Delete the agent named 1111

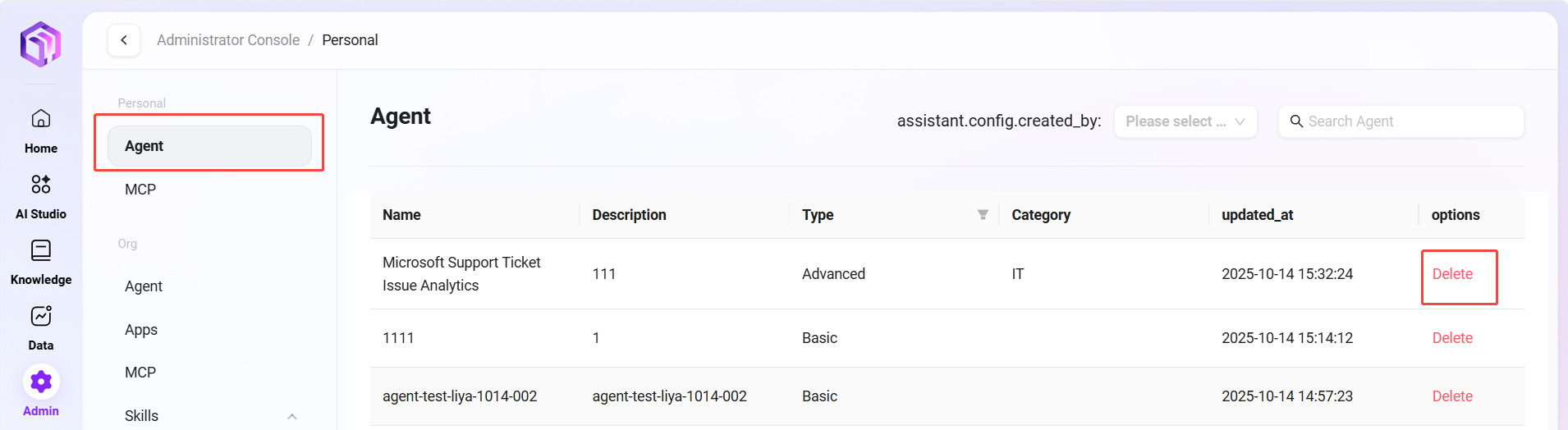pos(1451,338)
